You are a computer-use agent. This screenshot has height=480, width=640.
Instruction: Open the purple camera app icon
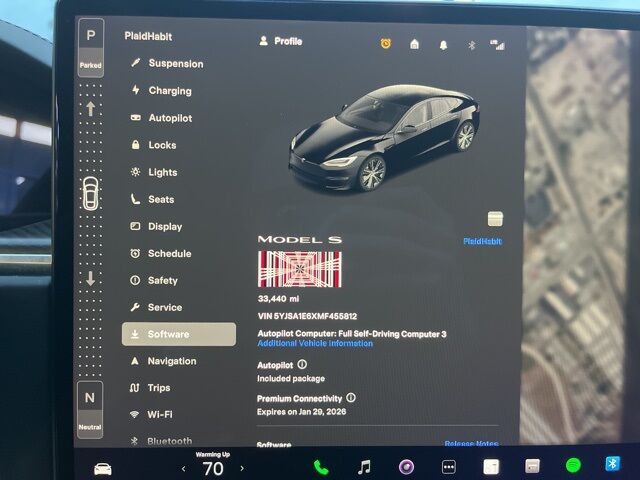click(406, 467)
